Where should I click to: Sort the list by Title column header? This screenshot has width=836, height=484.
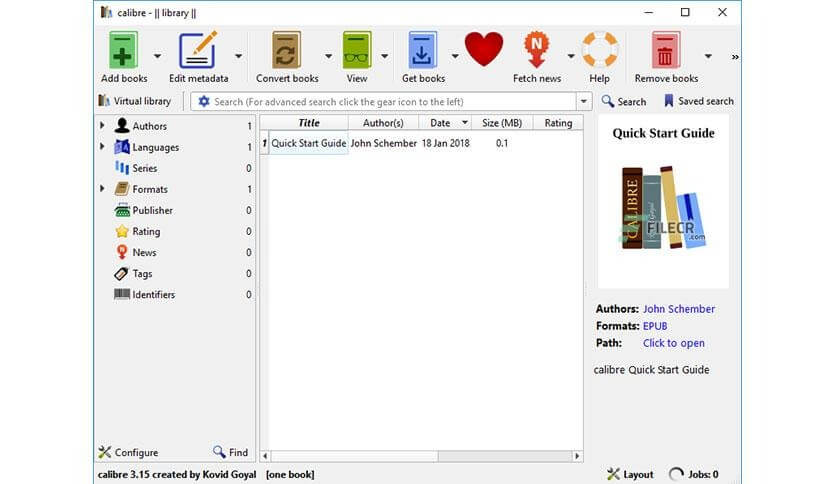(309, 123)
